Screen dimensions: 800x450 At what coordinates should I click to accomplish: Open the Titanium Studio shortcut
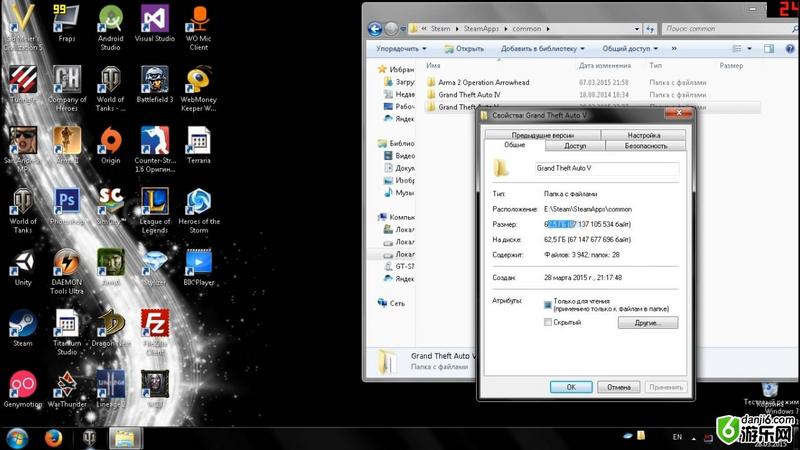click(67, 333)
